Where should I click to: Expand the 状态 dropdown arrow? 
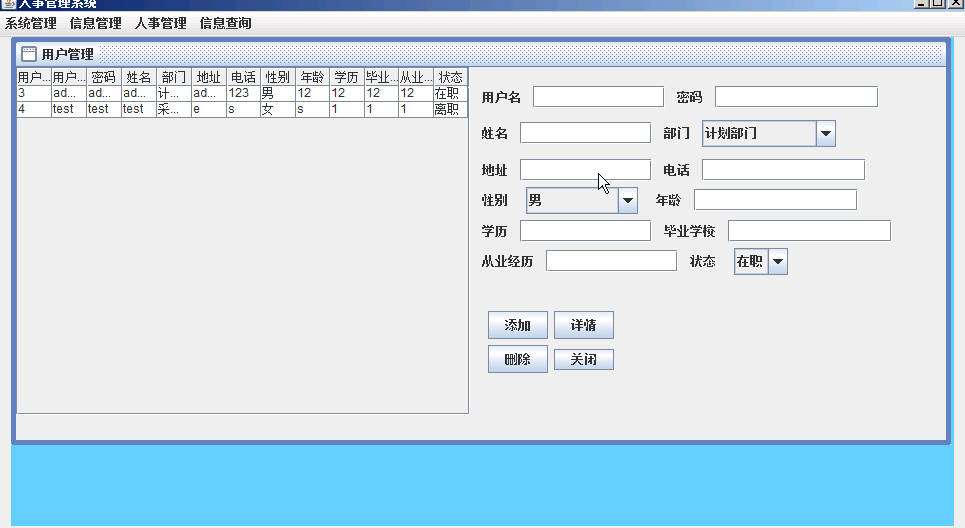778,262
